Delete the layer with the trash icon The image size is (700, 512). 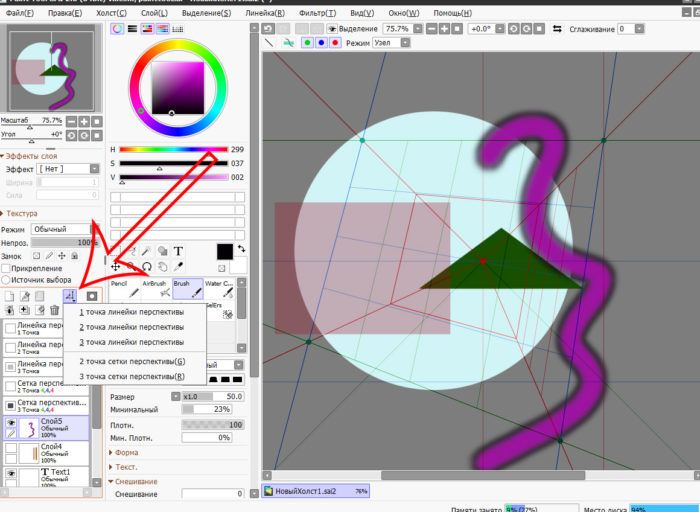(x=54, y=310)
